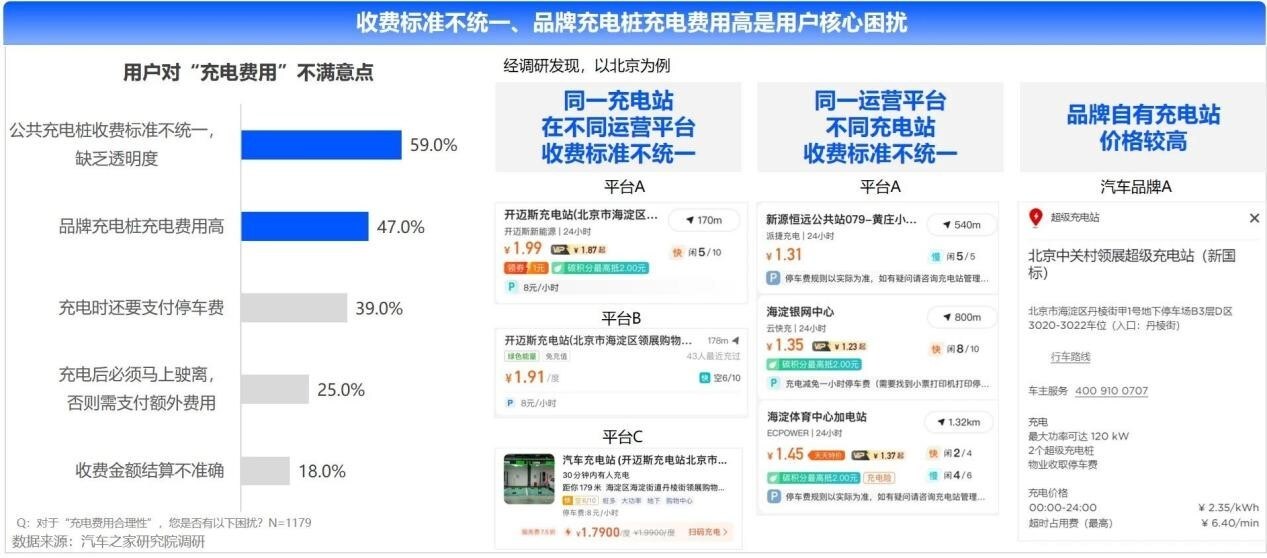The width and height of the screenshot is (1267, 558).
Task: Click the parking icon in 新源恒远公共站 card
Action: [773, 278]
